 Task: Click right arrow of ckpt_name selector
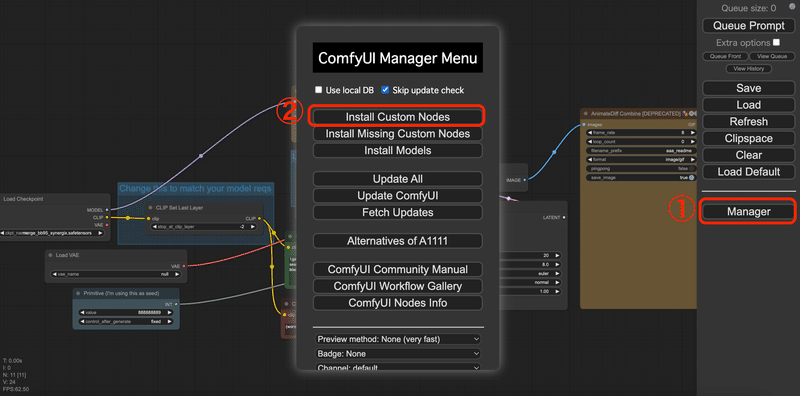101,233
